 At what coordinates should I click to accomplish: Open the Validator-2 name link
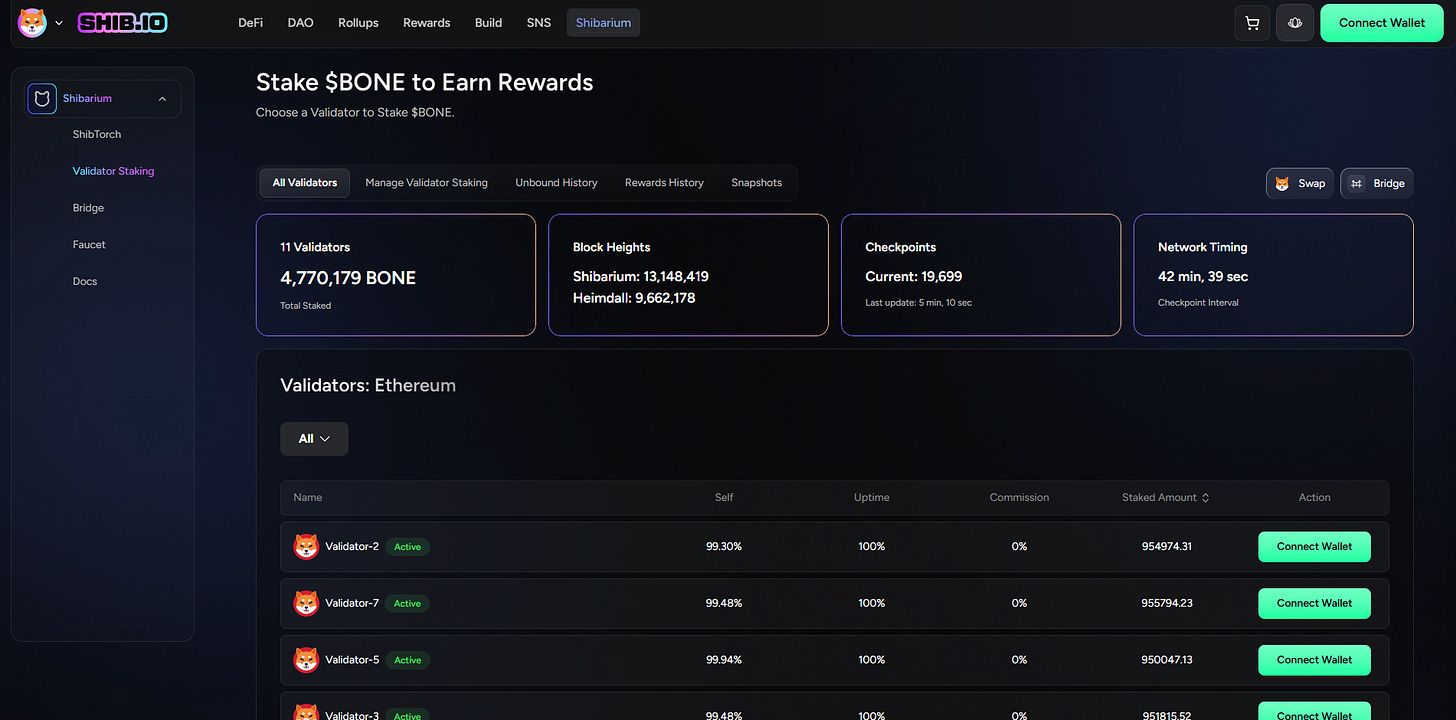pyautogui.click(x=352, y=547)
